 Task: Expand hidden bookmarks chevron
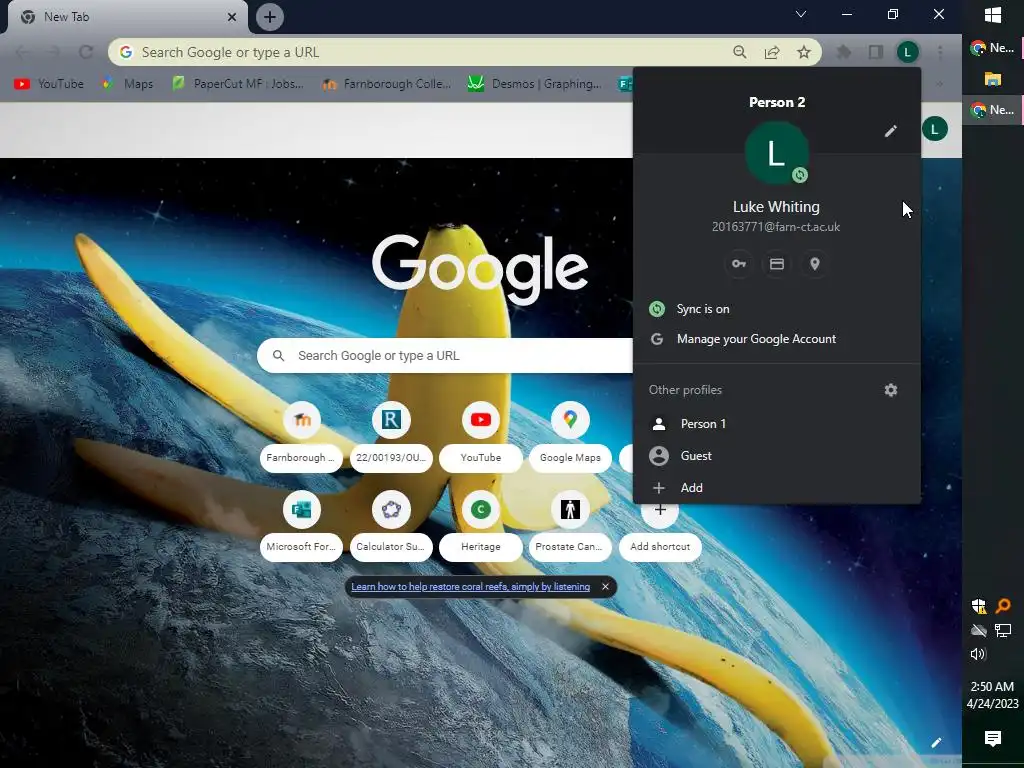point(940,84)
